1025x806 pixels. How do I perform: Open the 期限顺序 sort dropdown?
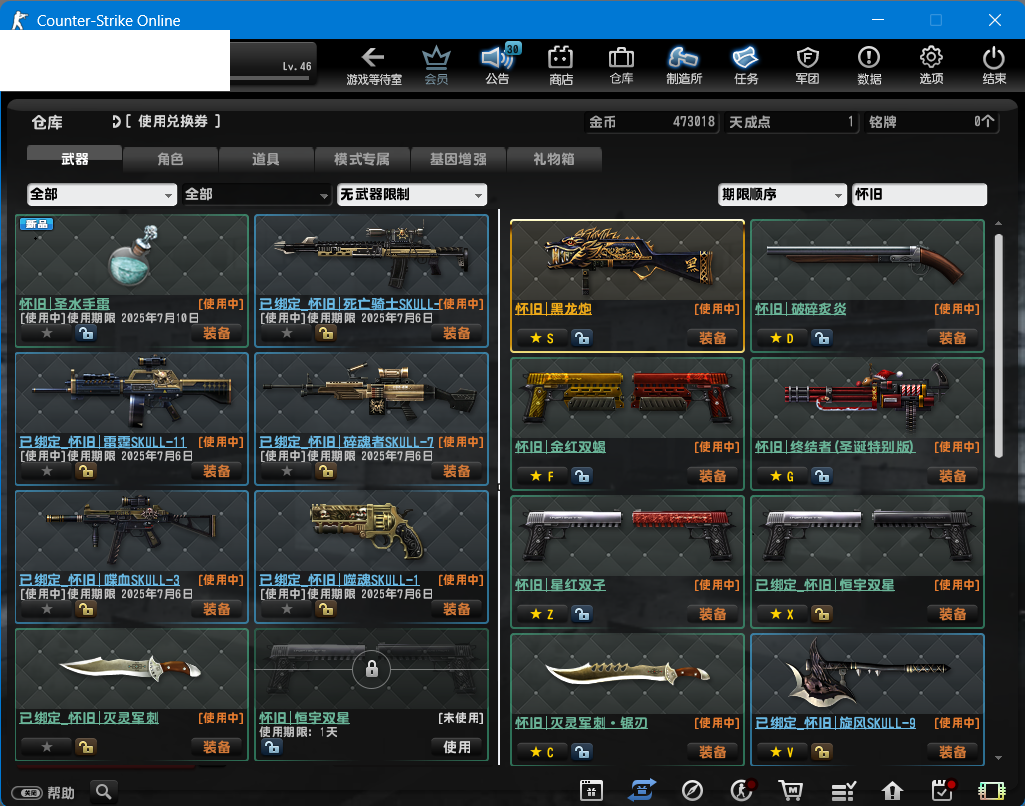click(x=782, y=194)
